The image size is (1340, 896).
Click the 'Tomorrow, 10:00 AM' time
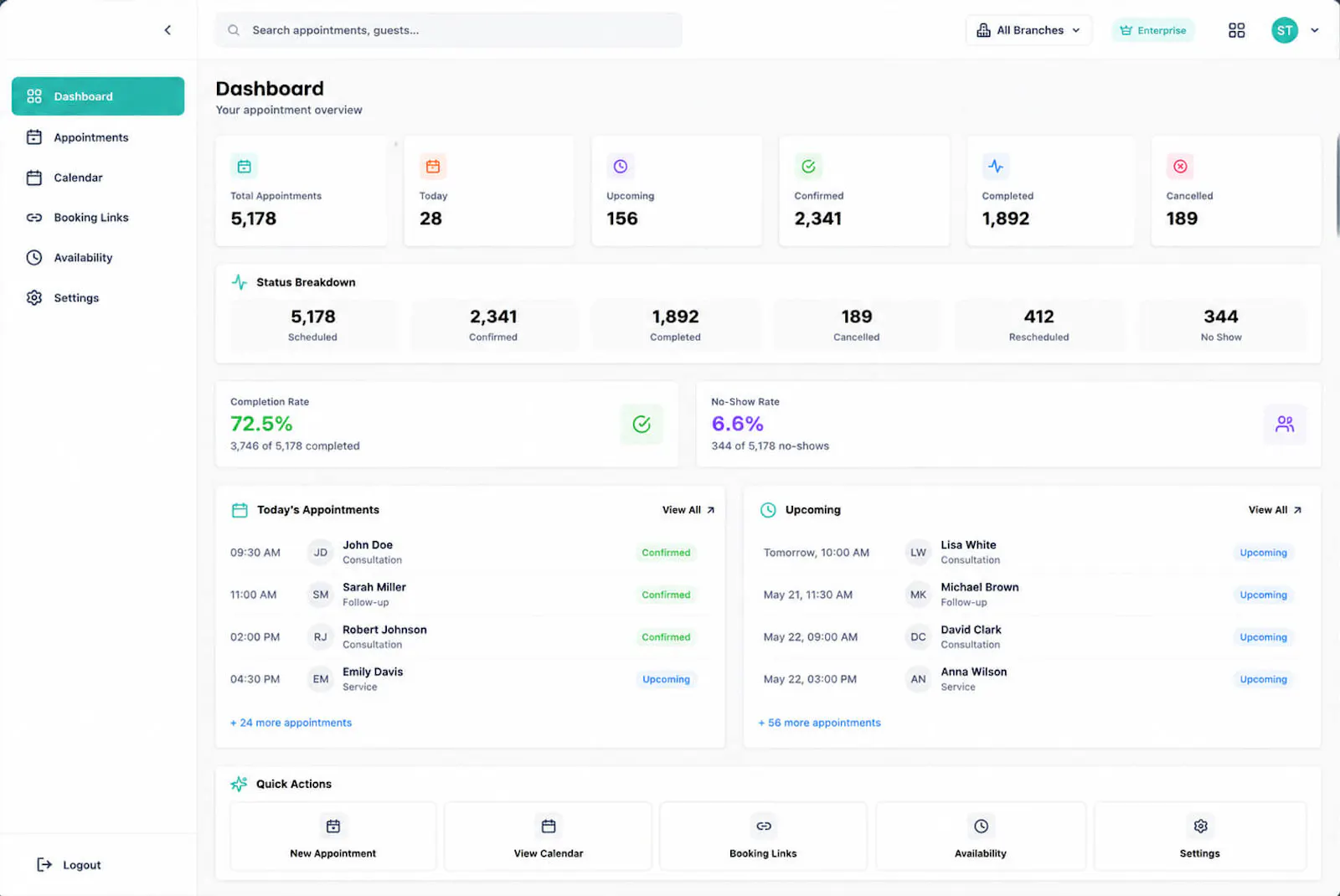tap(817, 553)
